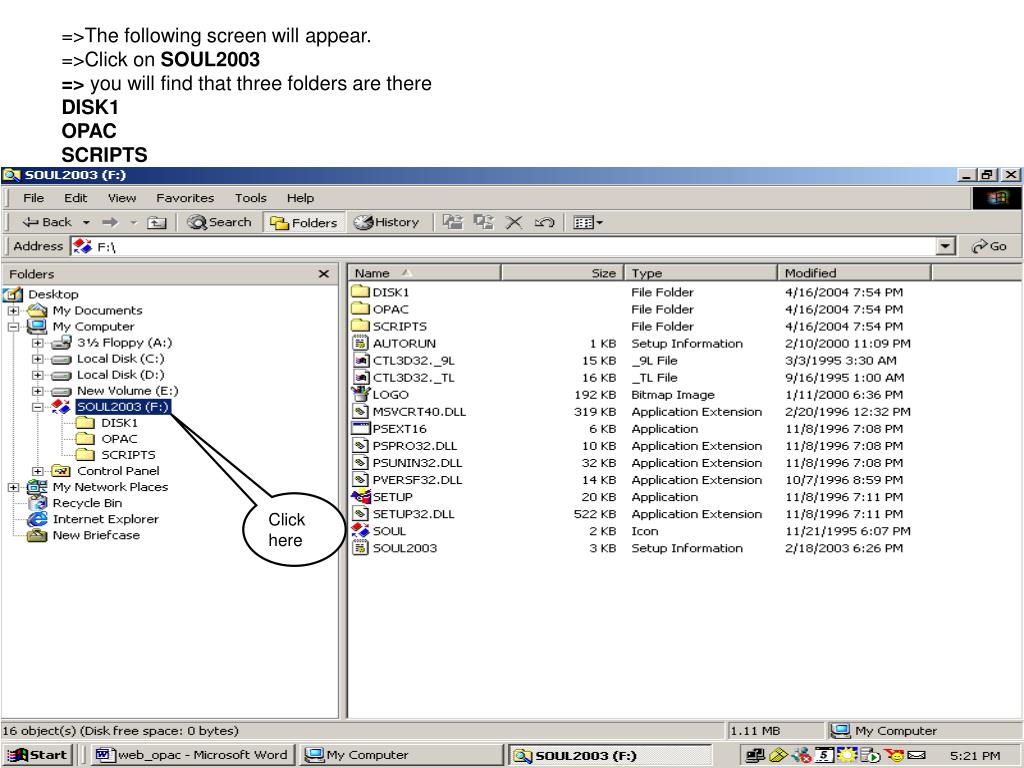Toggle the Folders pane button

pyautogui.click(x=304, y=223)
